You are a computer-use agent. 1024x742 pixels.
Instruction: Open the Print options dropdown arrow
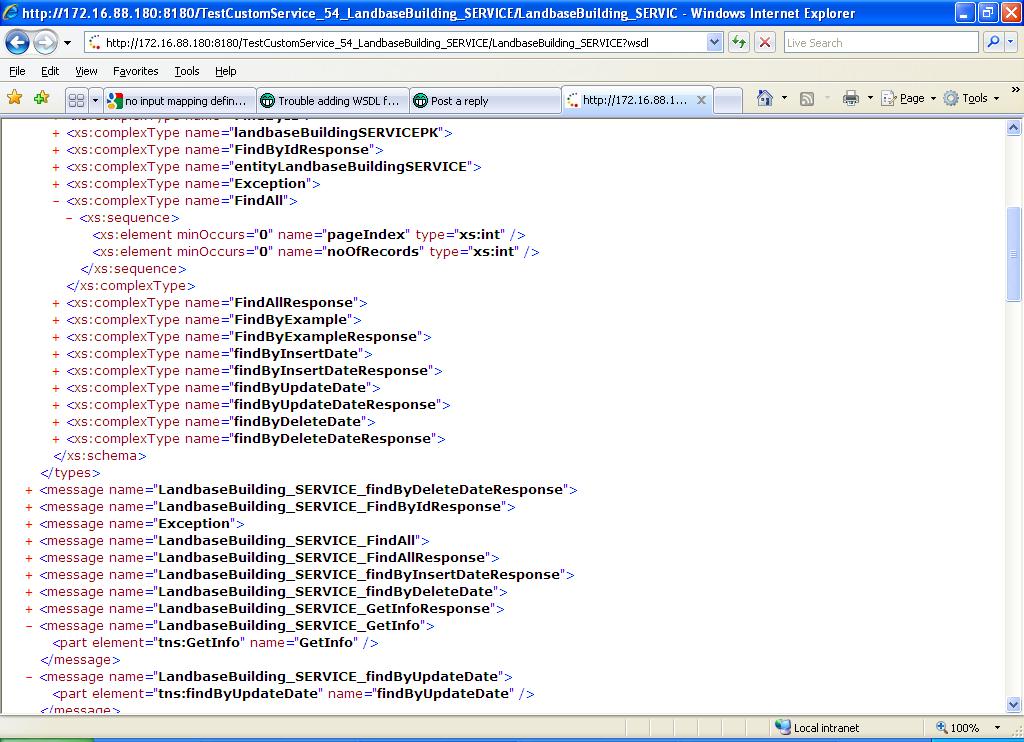tap(870, 99)
